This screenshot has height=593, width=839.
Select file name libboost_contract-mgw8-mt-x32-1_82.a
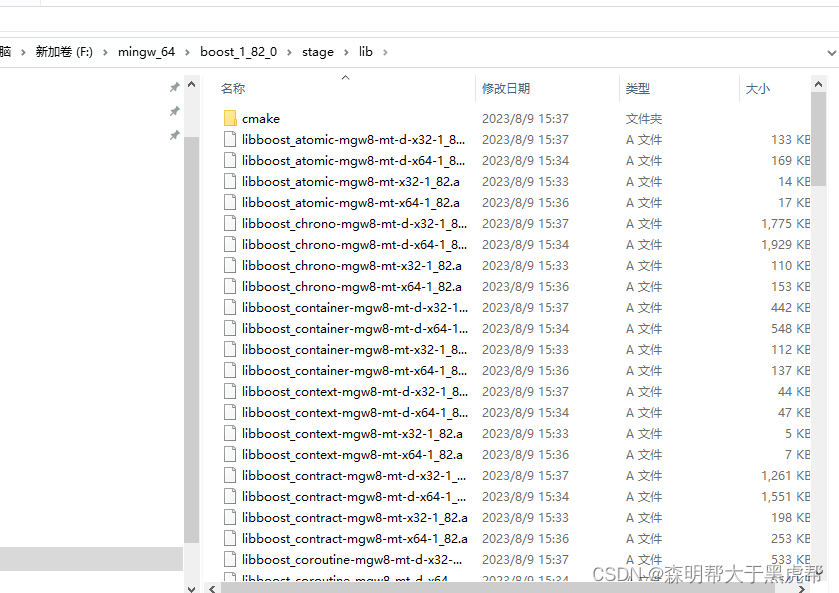[355, 518]
